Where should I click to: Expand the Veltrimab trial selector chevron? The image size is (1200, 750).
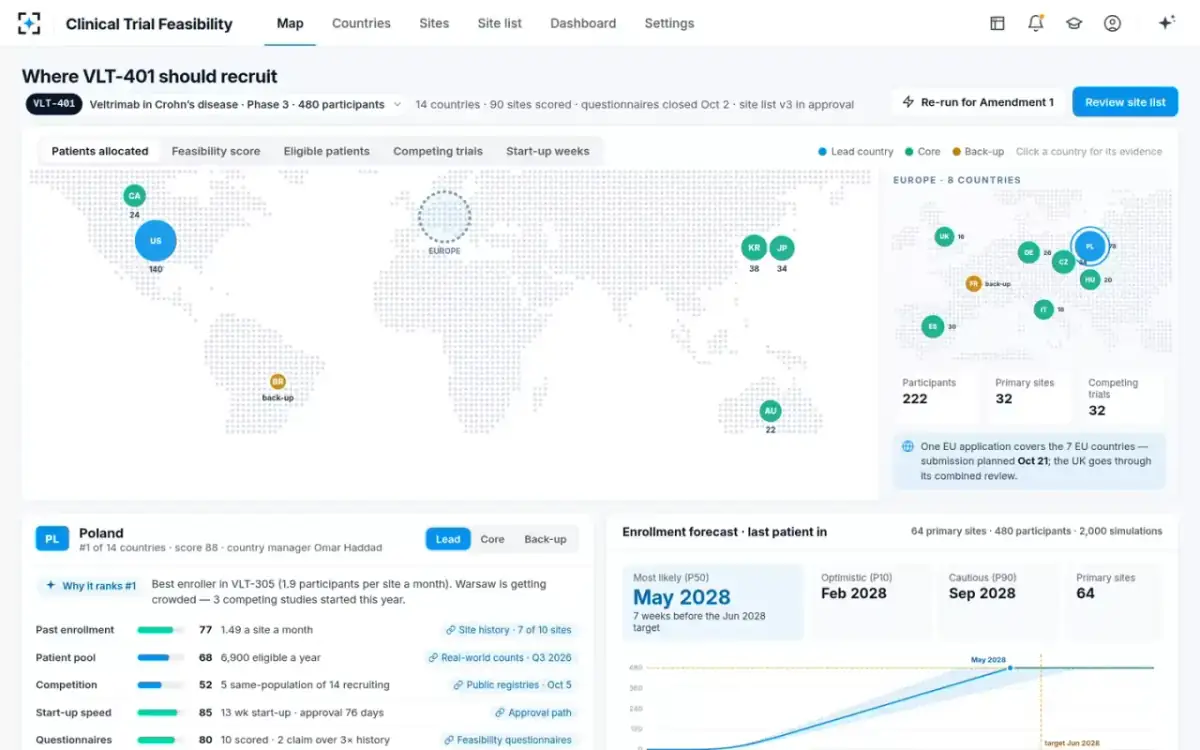[x=397, y=104]
